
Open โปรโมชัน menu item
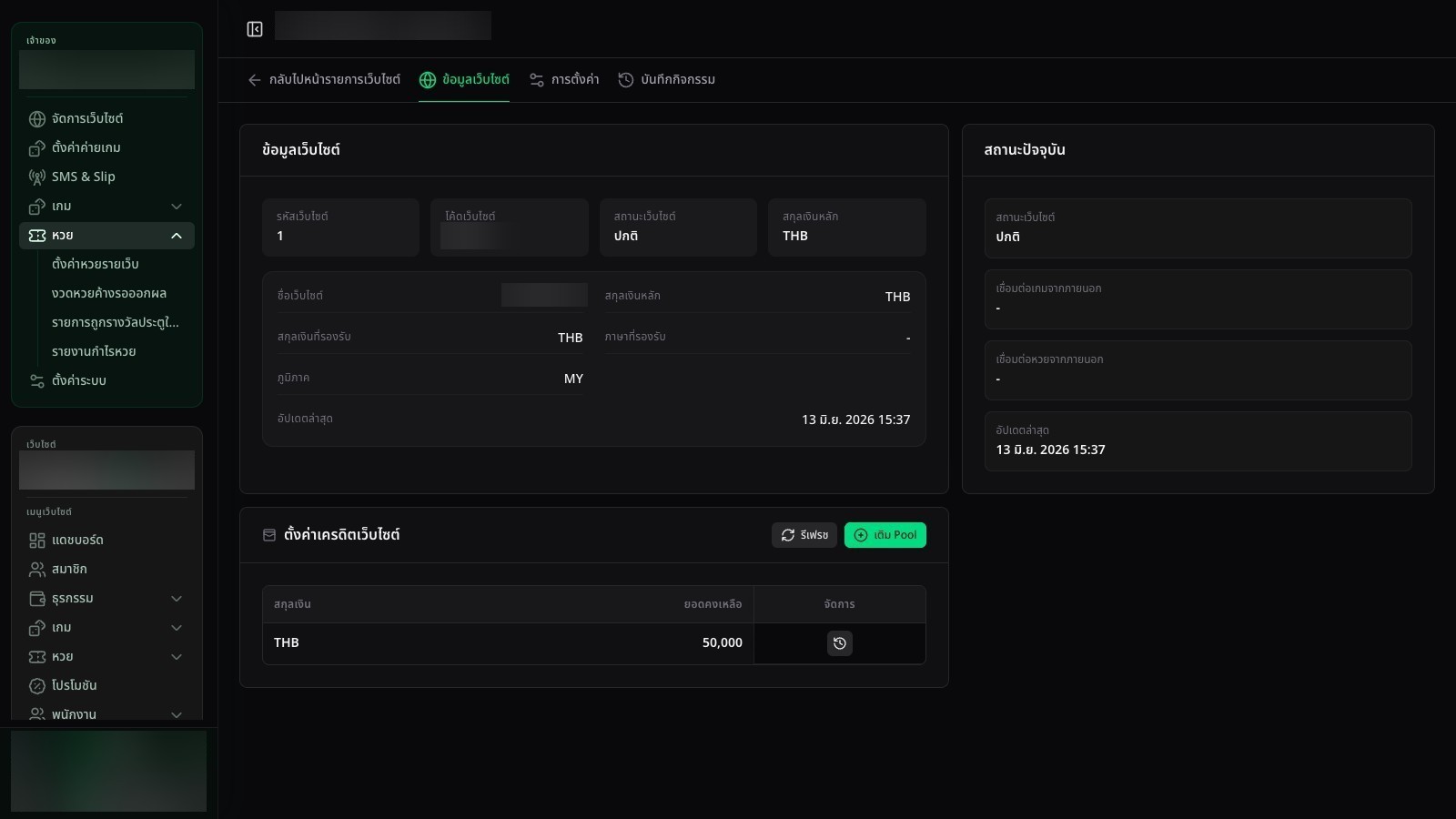[106, 686]
